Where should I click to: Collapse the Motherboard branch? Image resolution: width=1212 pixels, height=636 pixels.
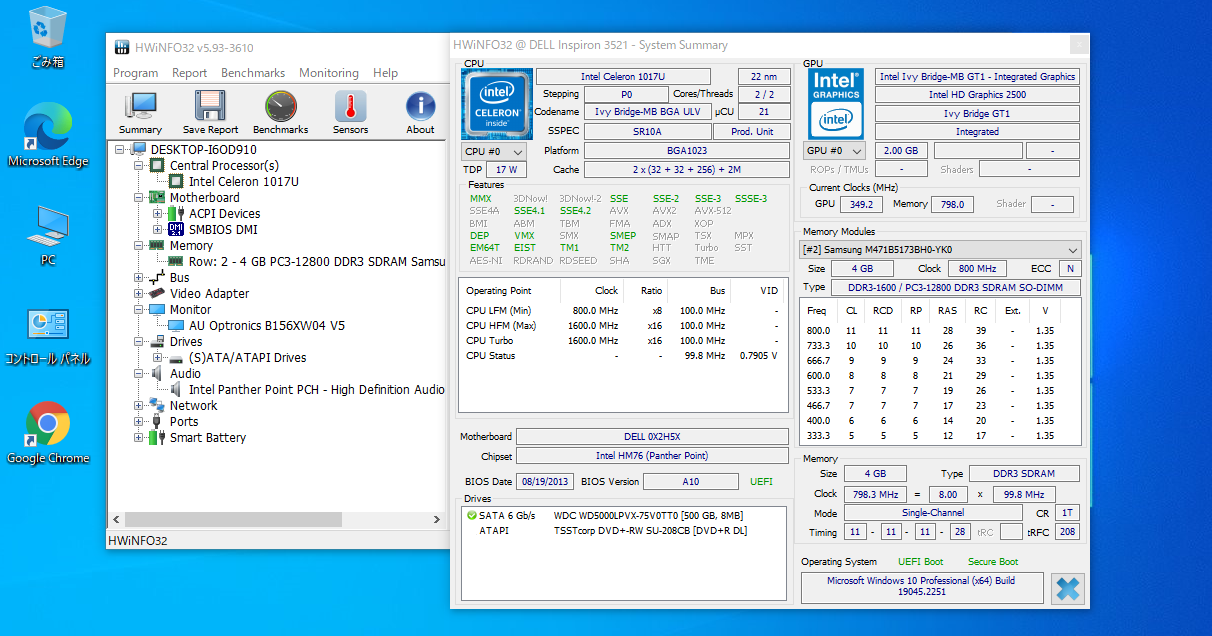tap(139, 198)
